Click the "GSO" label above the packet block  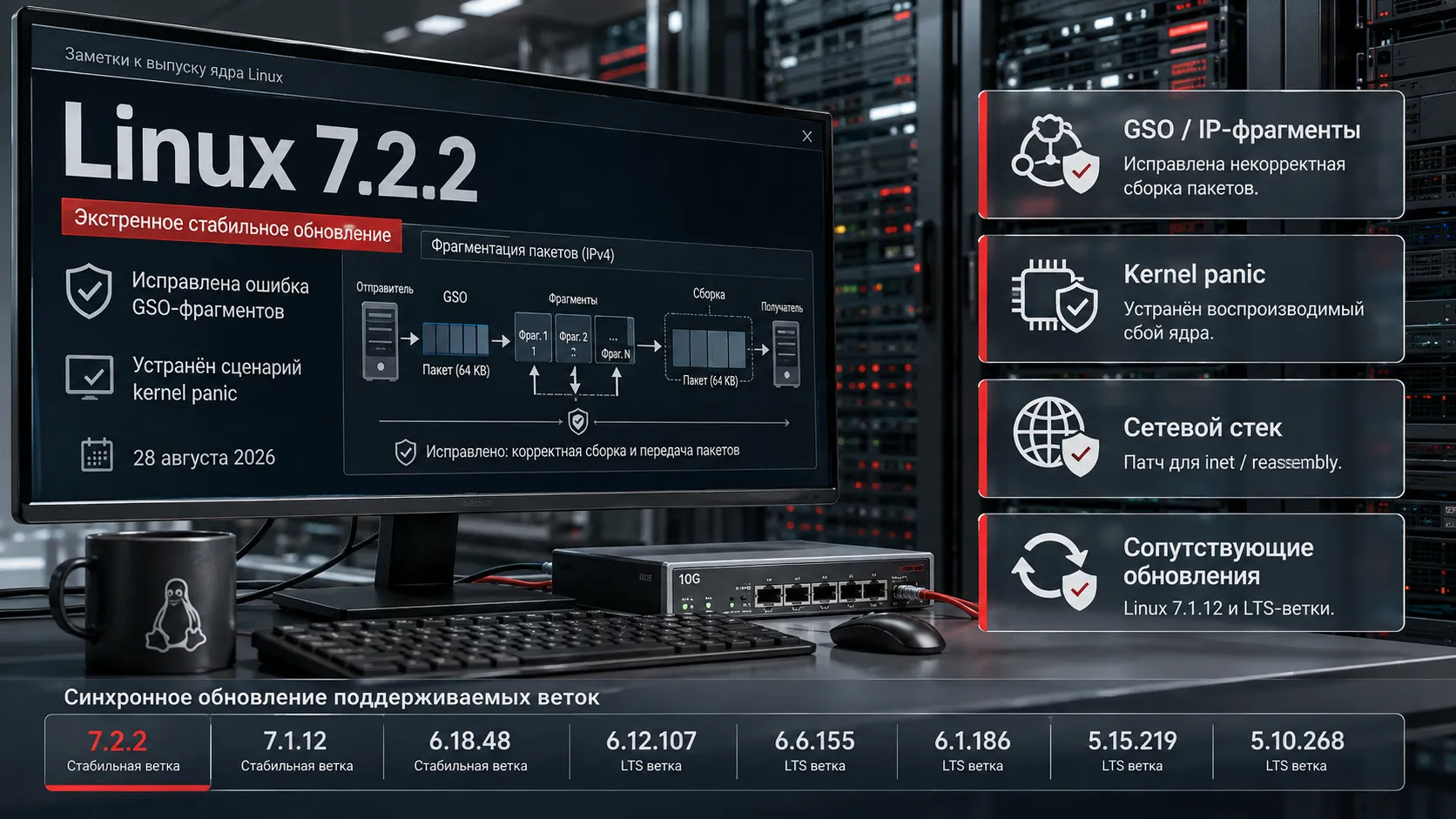tap(455, 297)
